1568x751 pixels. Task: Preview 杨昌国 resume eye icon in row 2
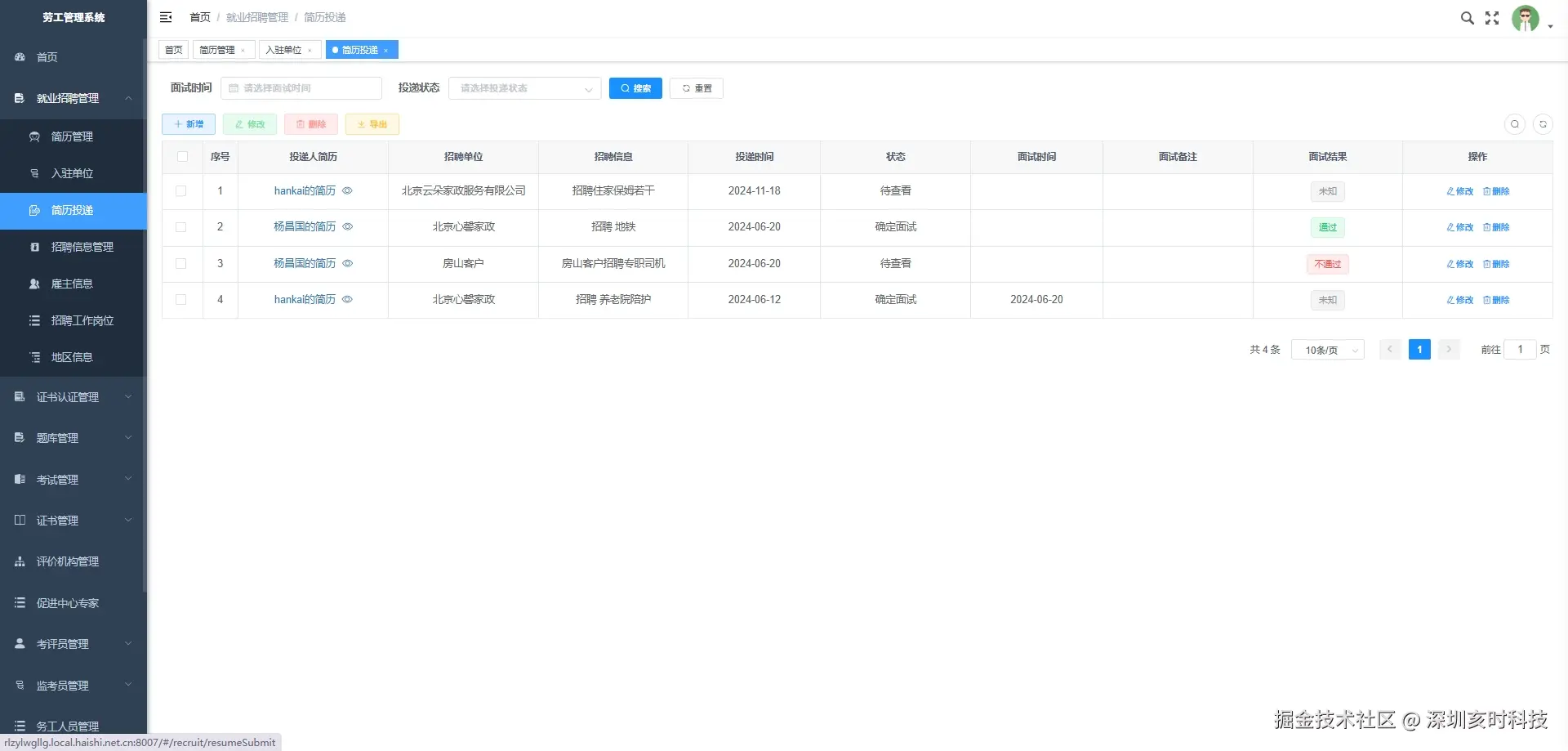click(347, 226)
